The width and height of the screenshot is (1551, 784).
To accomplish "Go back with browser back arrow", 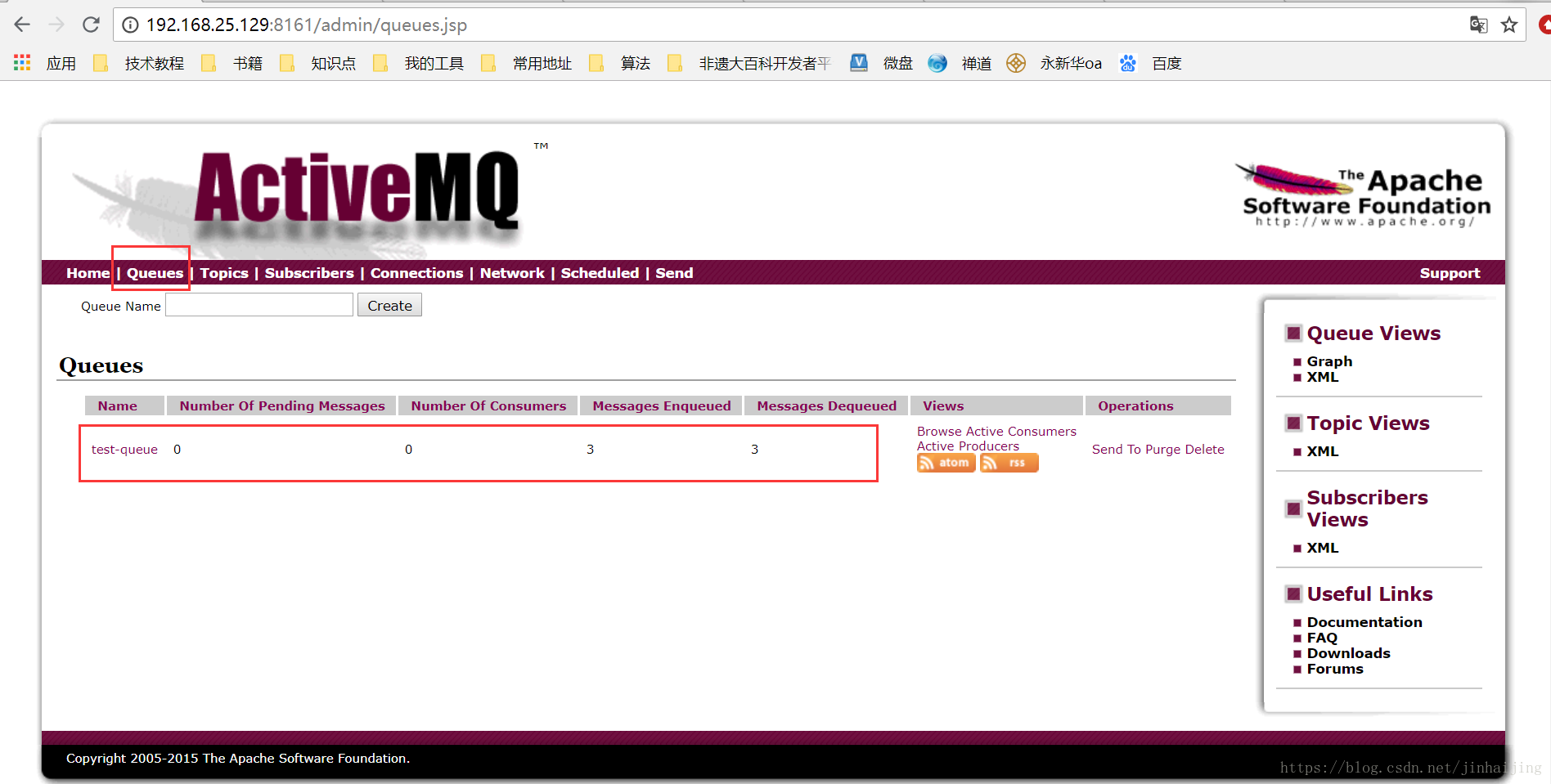I will coord(22,25).
